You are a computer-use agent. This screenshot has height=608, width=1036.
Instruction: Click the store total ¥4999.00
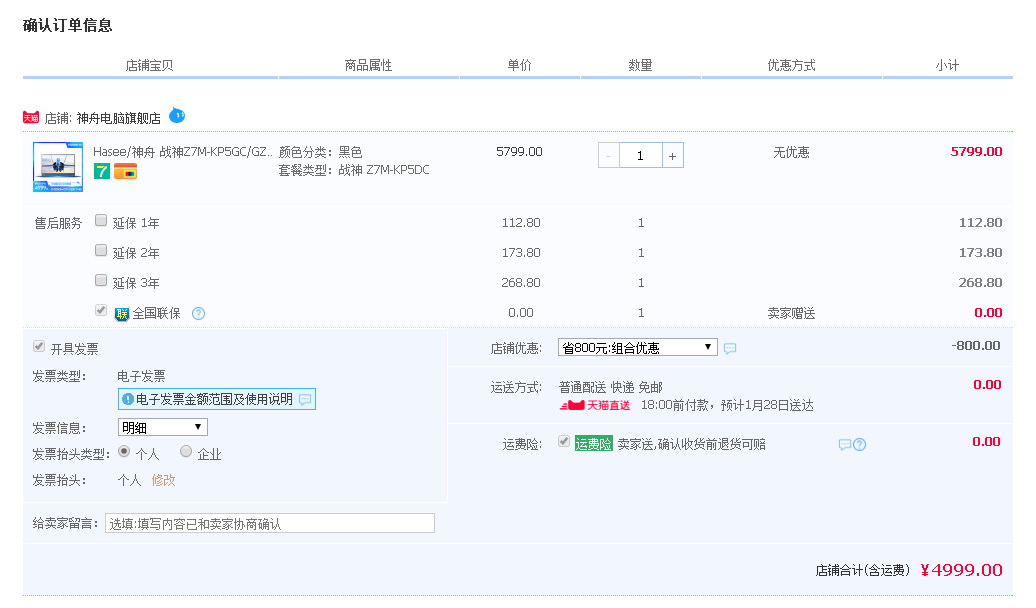pos(961,570)
